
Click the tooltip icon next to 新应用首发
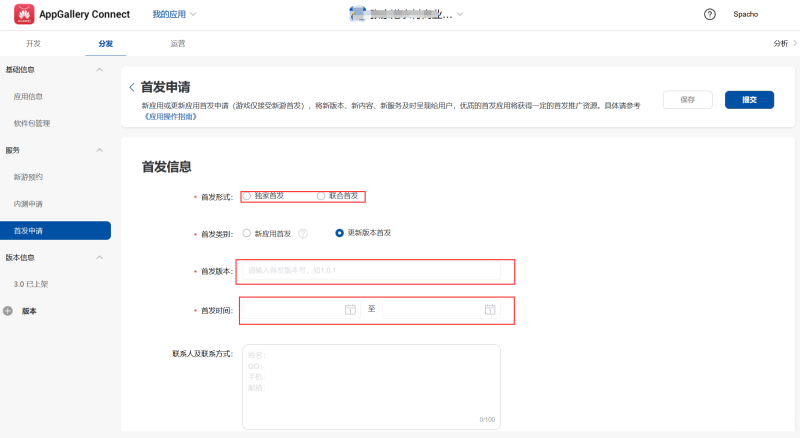[303, 233]
